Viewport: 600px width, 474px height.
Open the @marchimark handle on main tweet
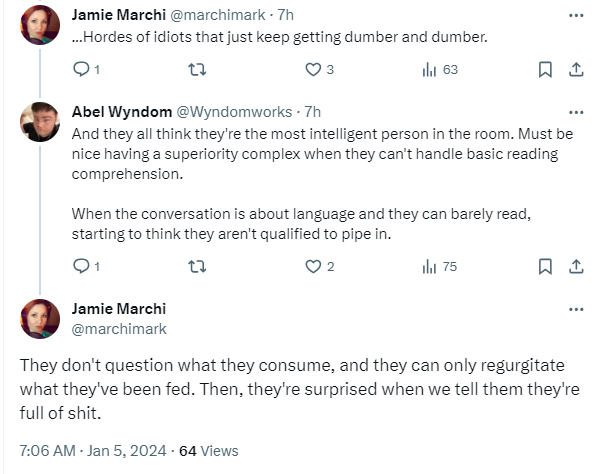click(x=119, y=328)
